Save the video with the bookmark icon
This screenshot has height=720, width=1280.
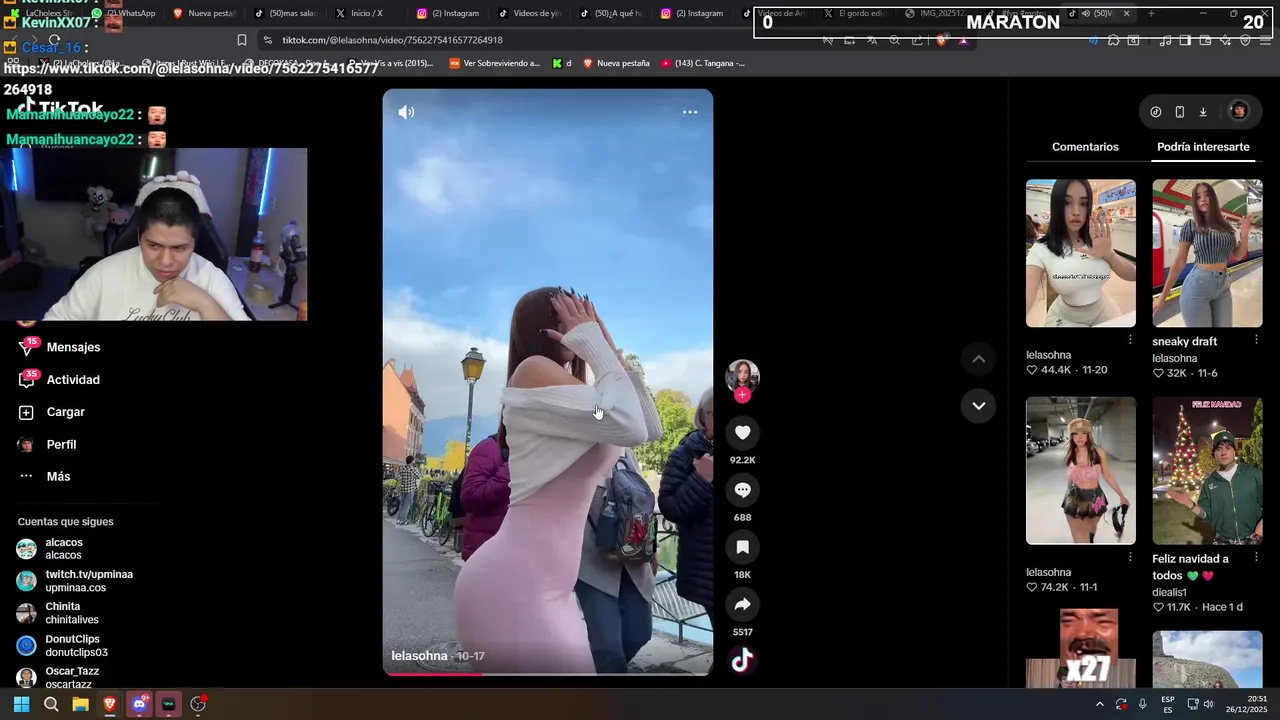742,547
